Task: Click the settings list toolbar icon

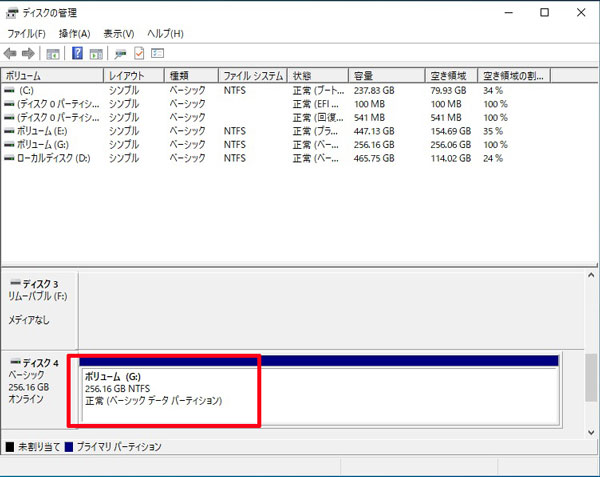Action: pos(157,53)
